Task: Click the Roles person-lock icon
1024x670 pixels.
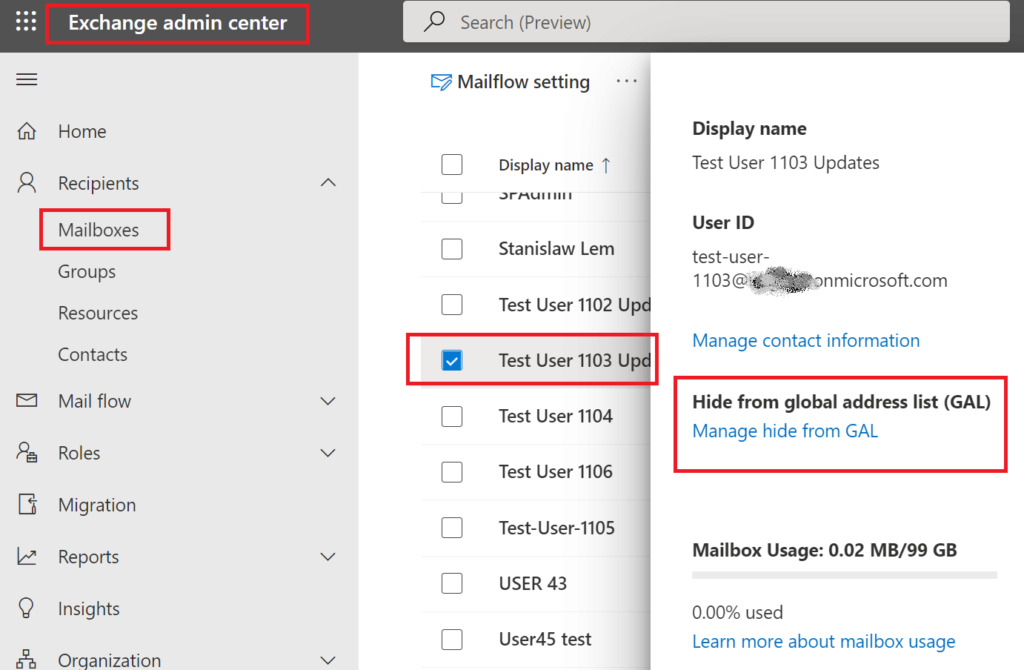Action: click(26, 452)
